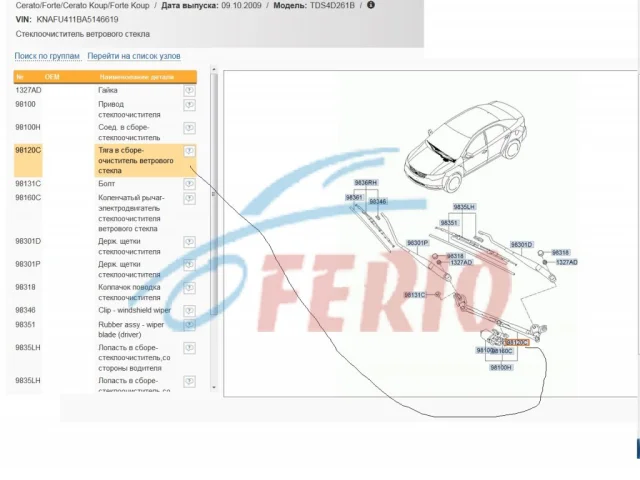Screen dimensions: 640x480
Task: Click the info icon next to model TDS4D261B
Action: click(371, 5)
